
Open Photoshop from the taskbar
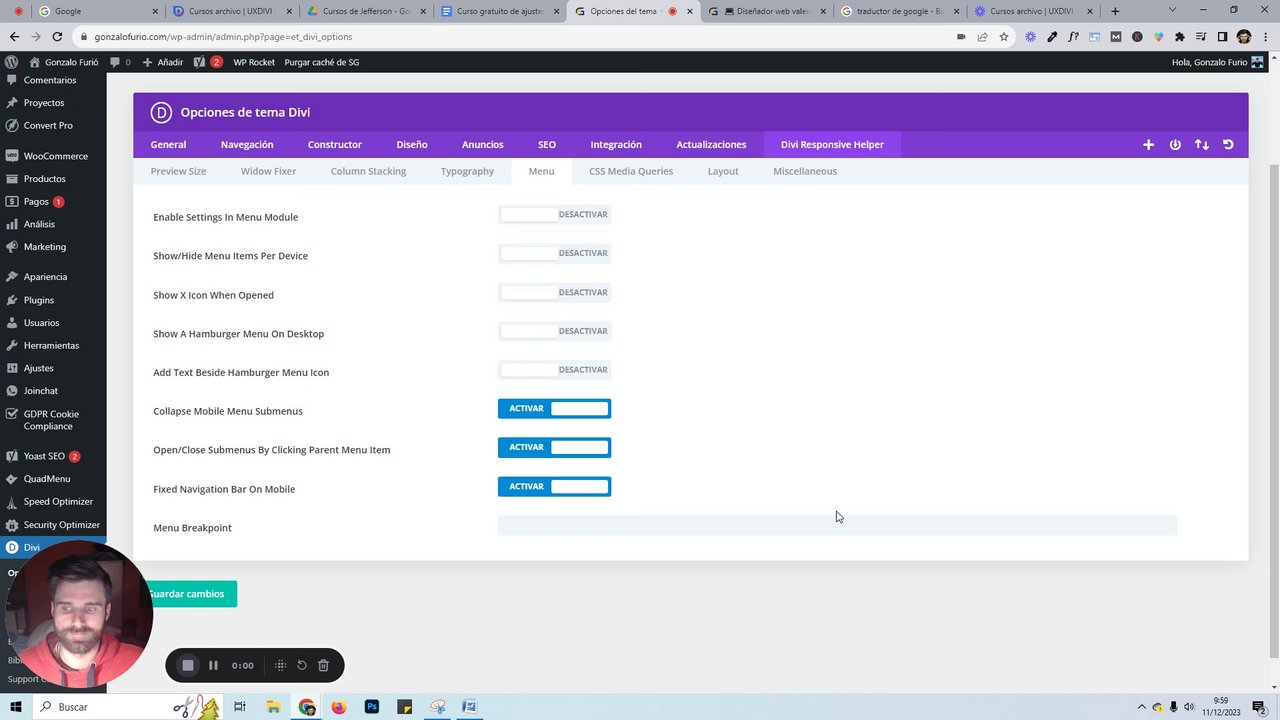tap(371, 707)
